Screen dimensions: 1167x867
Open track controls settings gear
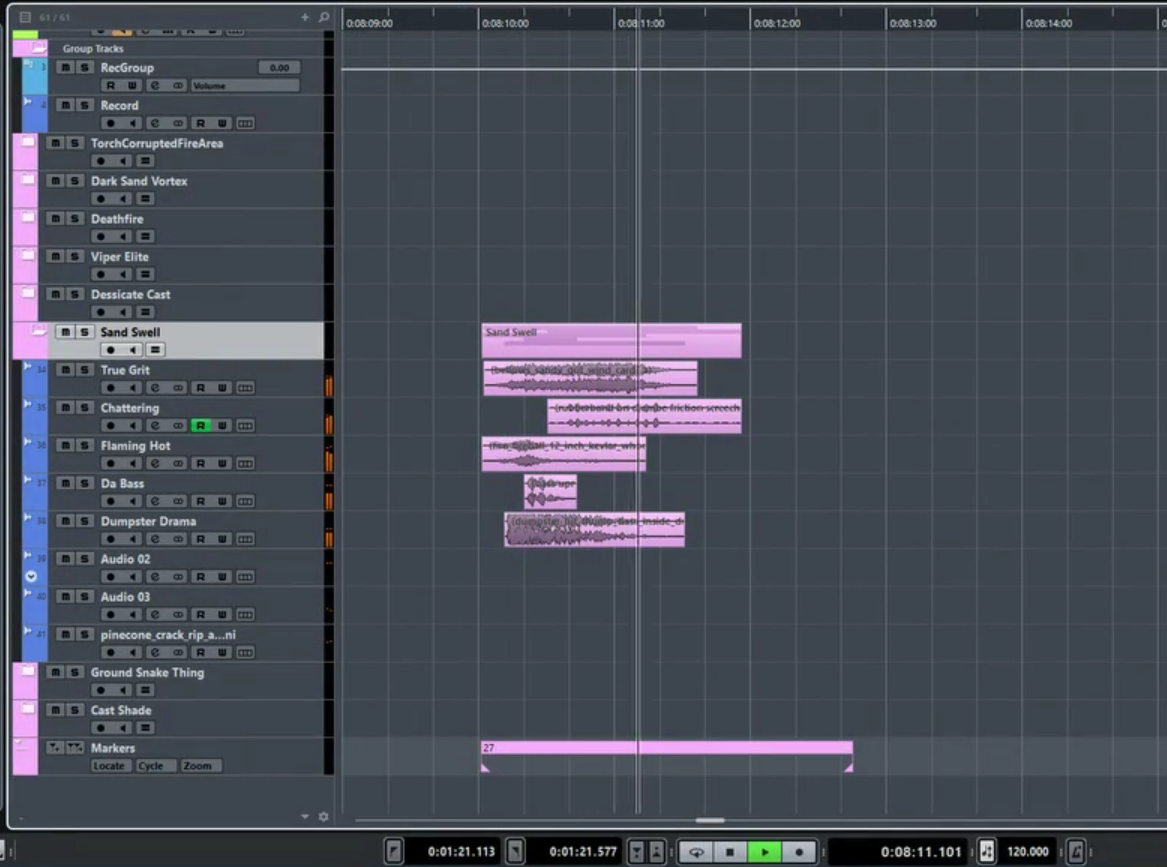tap(324, 816)
